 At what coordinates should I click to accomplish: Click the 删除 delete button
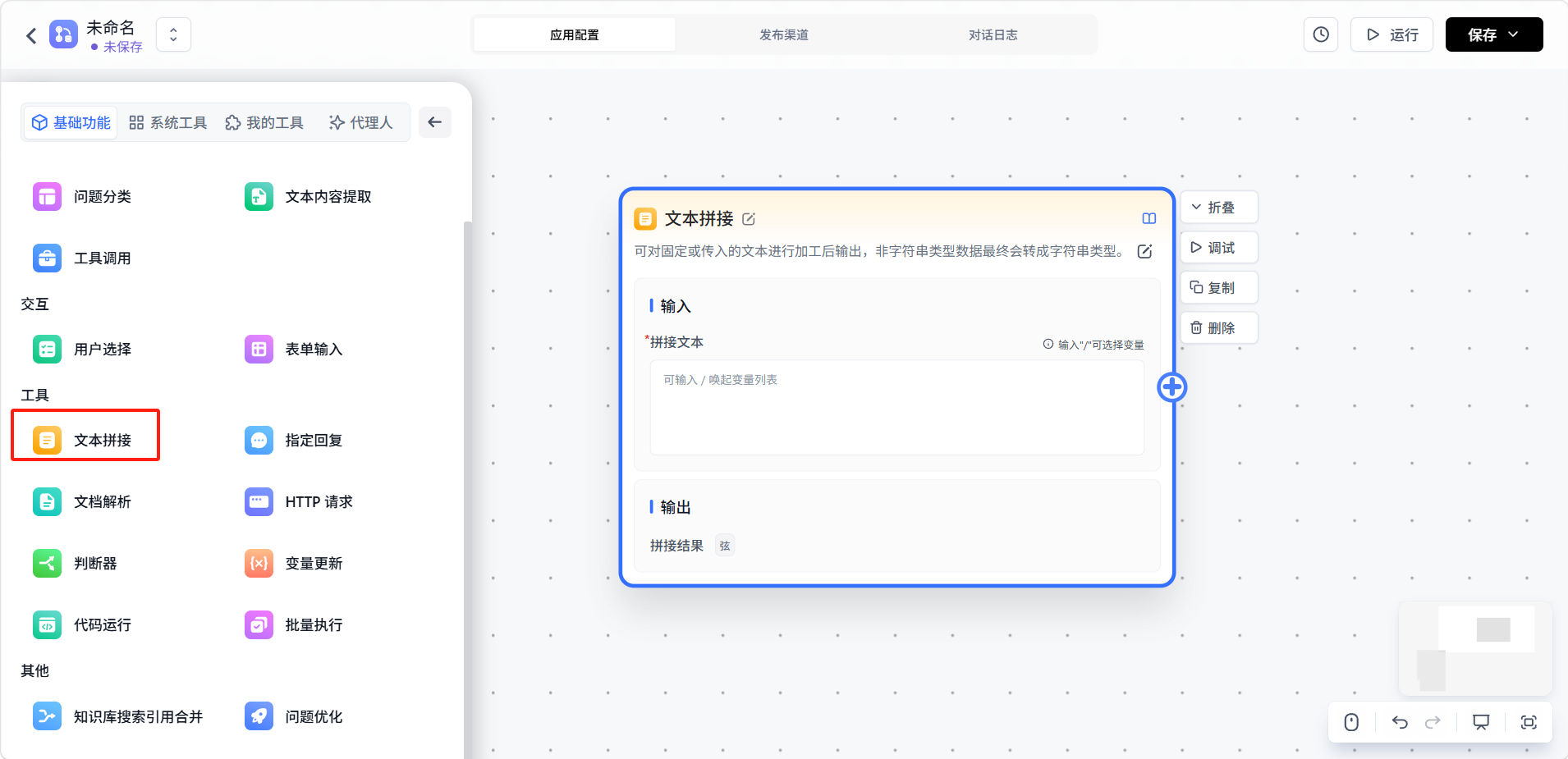pyautogui.click(x=1218, y=328)
